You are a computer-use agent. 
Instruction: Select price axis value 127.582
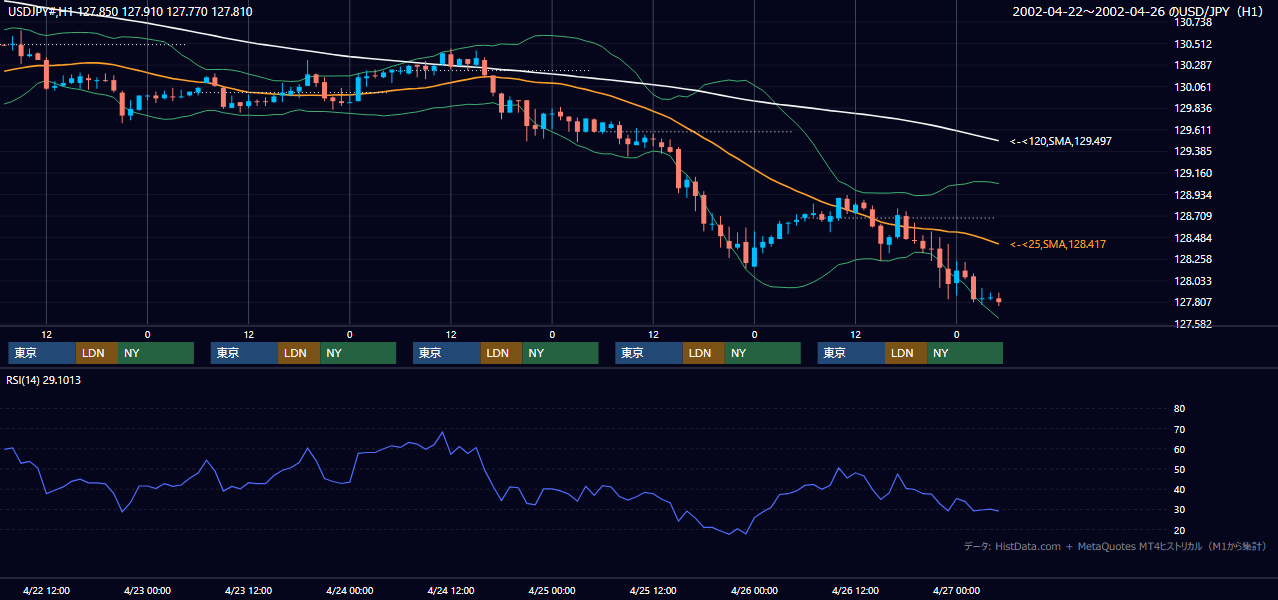tap(1193, 324)
